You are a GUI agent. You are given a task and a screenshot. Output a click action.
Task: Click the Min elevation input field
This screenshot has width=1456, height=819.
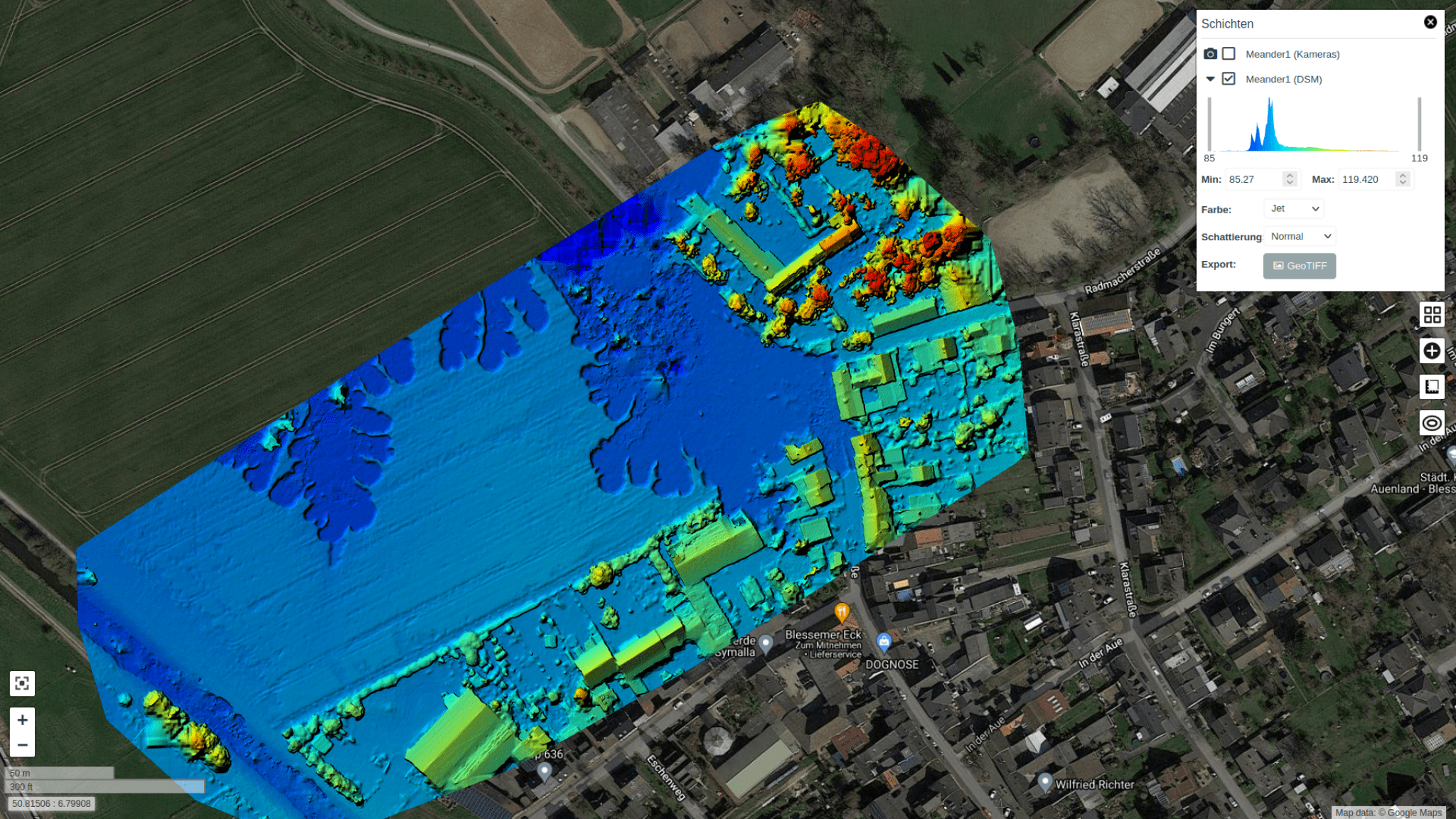(1254, 179)
